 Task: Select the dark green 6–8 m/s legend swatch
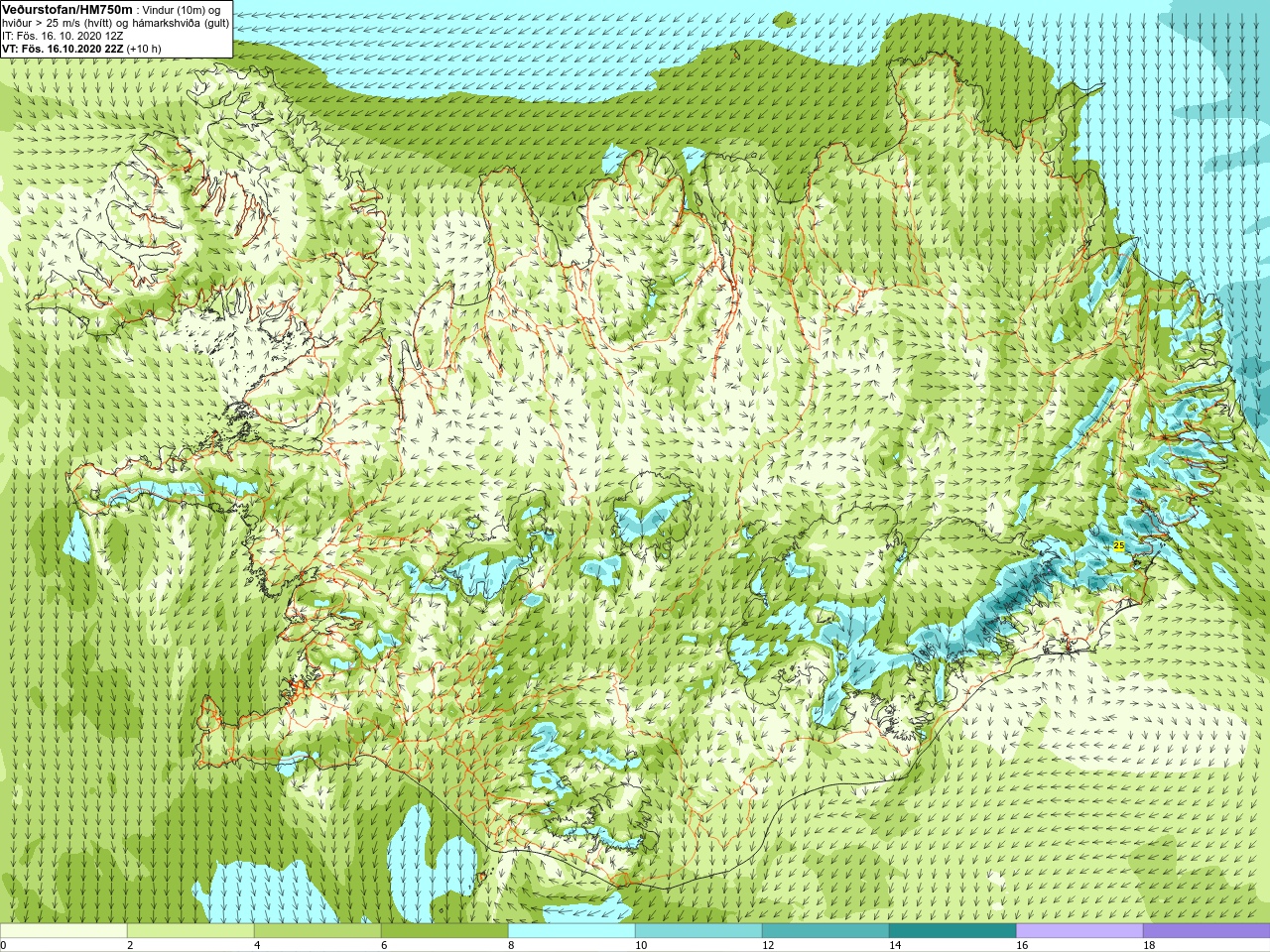coord(444,931)
